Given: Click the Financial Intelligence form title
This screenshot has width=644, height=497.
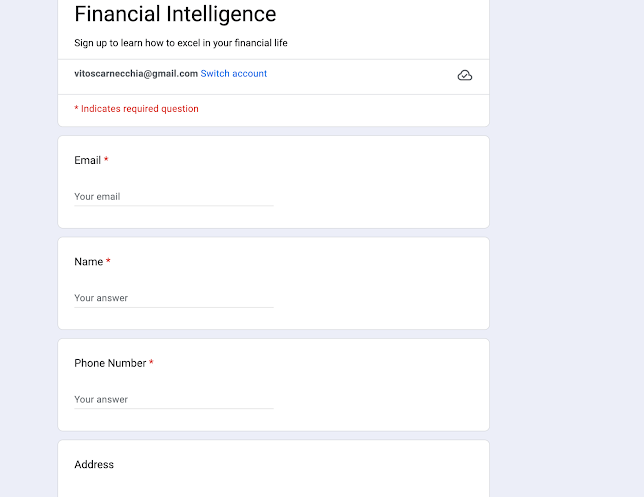Looking at the screenshot, I should click(175, 14).
